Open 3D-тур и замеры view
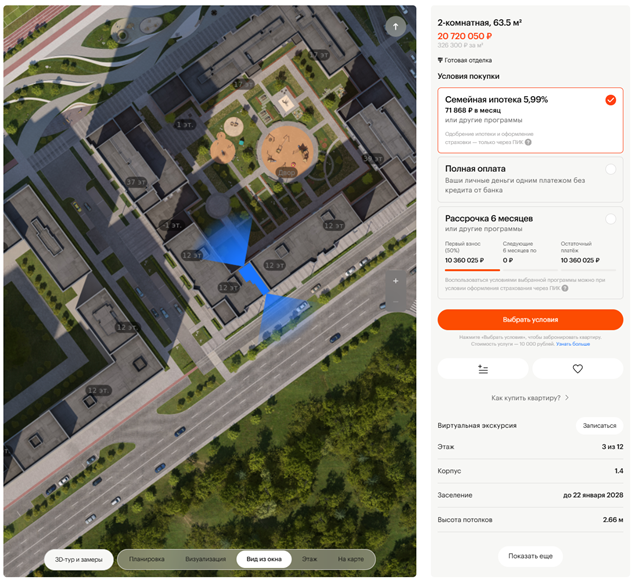634x581 pixels. pos(78,560)
